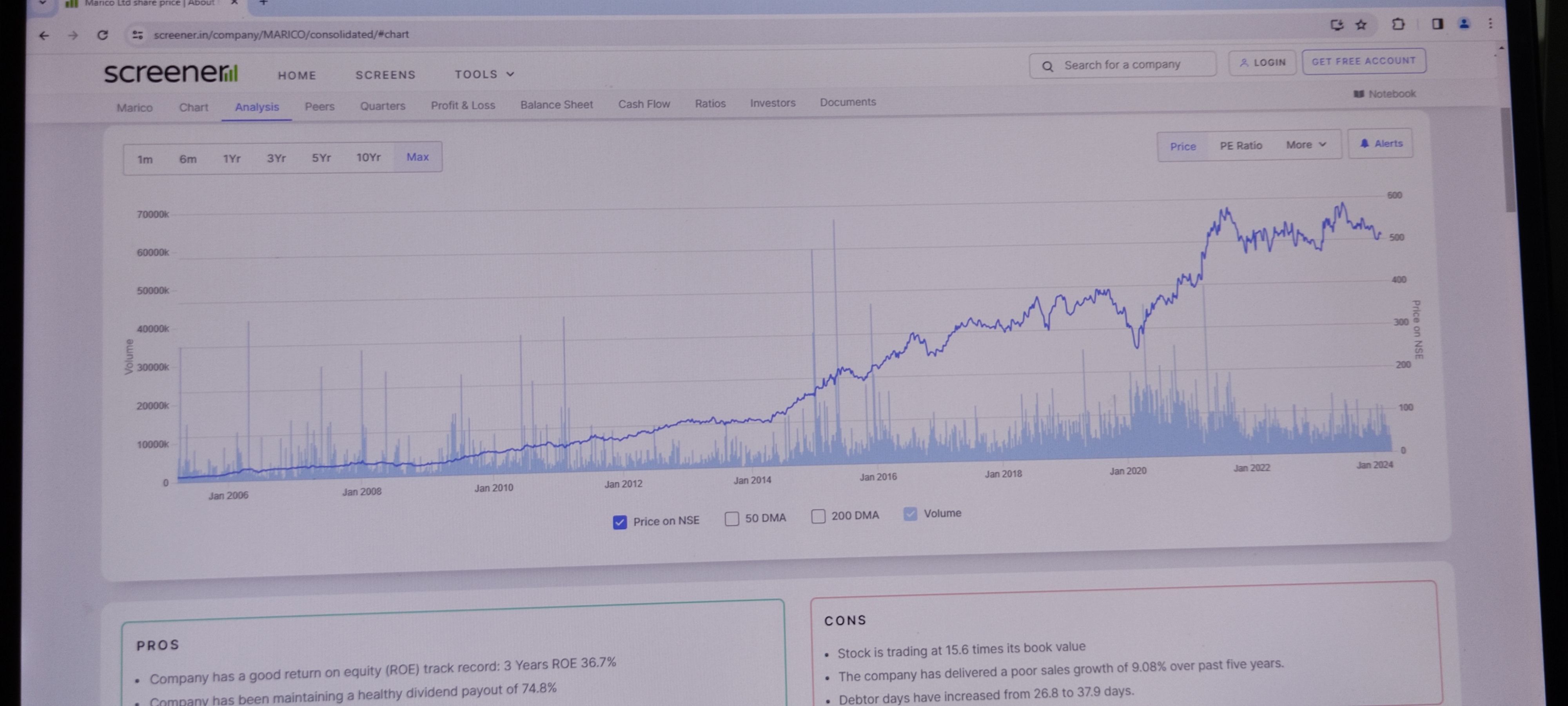Image resolution: width=1568 pixels, height=706 pixels.
Task: Select the 1m time range
Action: pos(145,160)
